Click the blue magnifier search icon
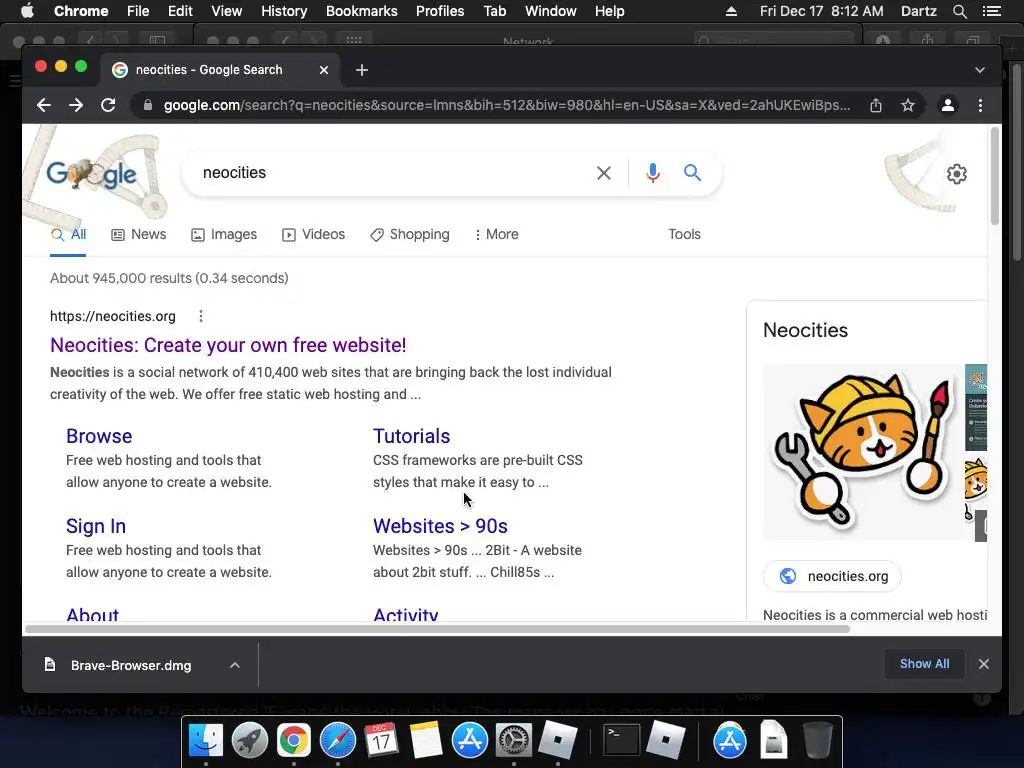The width and height of the screenshot is (1024, 768). [x=692, y=172]
